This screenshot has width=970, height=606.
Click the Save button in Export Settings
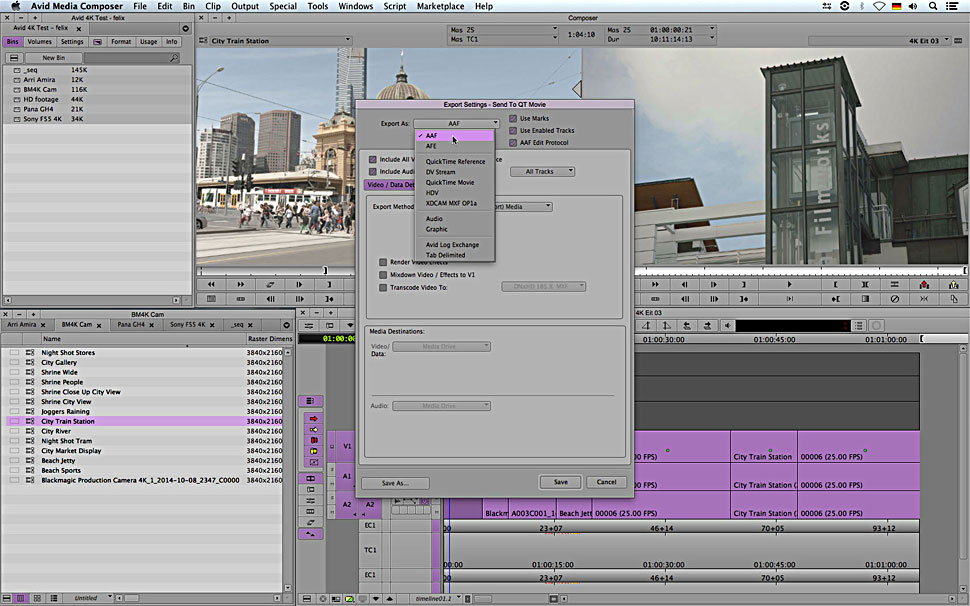coord(560,482)
